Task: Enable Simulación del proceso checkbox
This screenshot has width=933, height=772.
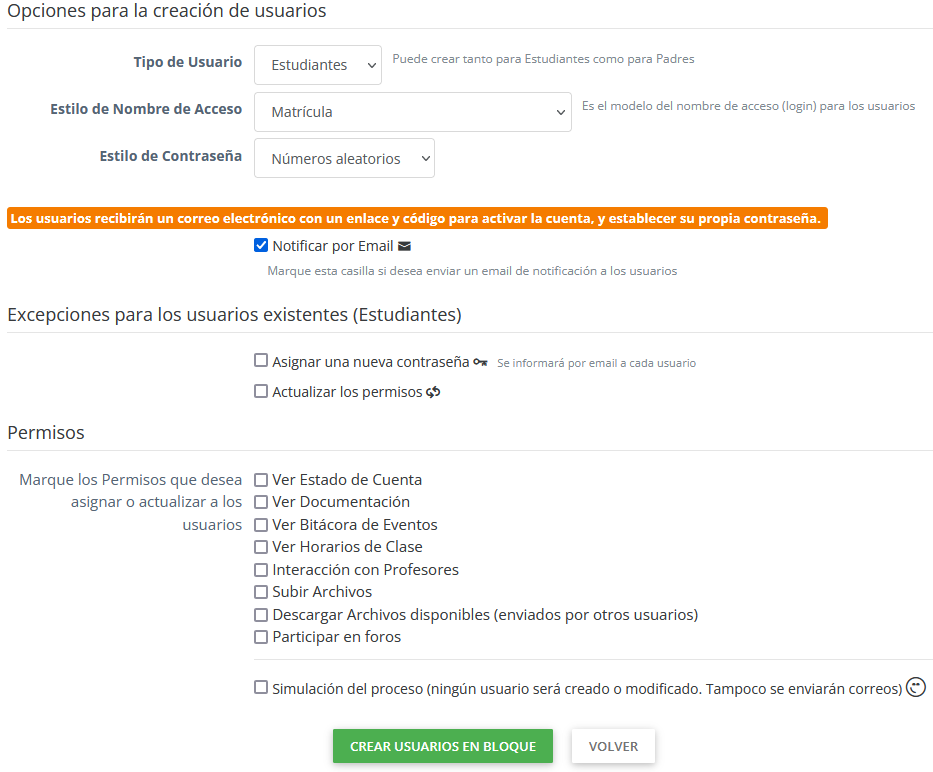Action: [261, 688]
